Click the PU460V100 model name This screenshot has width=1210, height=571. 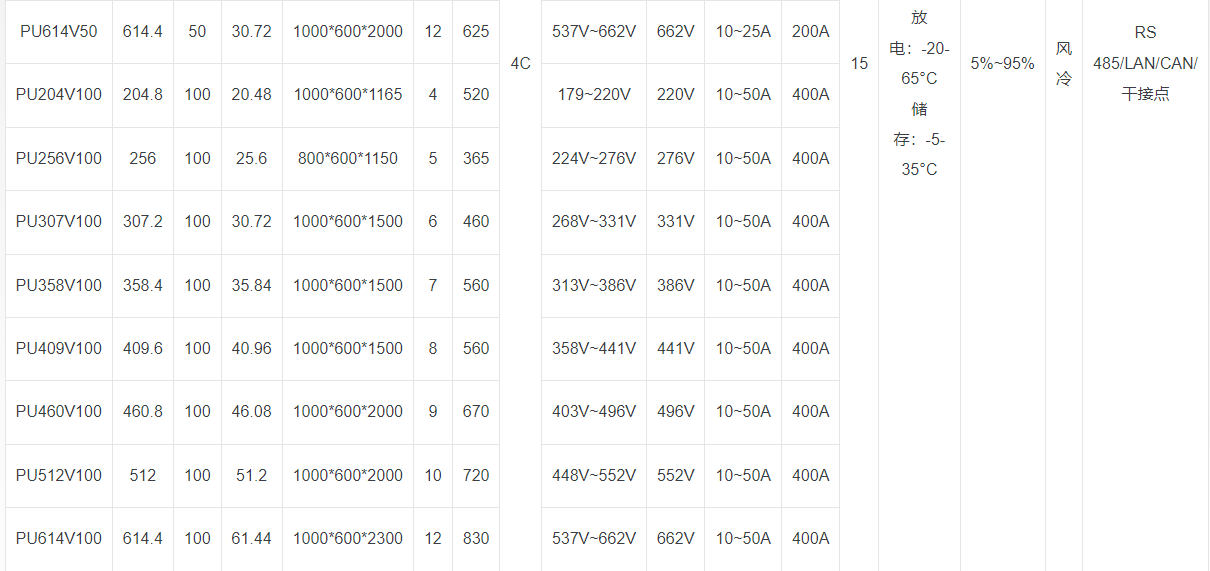tap(59, 411)
